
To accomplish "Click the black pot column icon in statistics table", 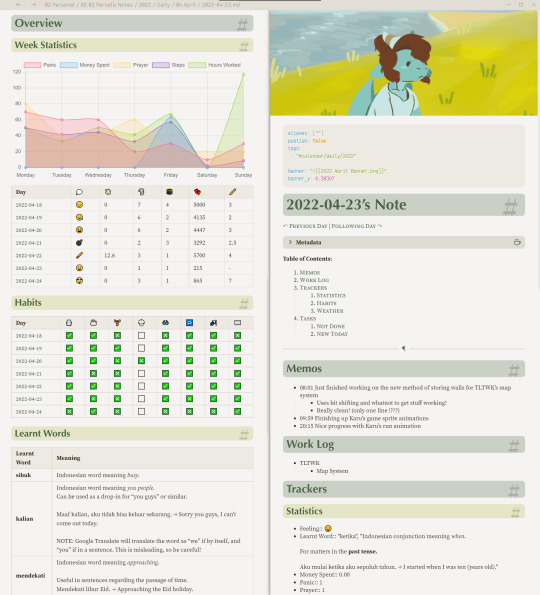I will (169, 192).
